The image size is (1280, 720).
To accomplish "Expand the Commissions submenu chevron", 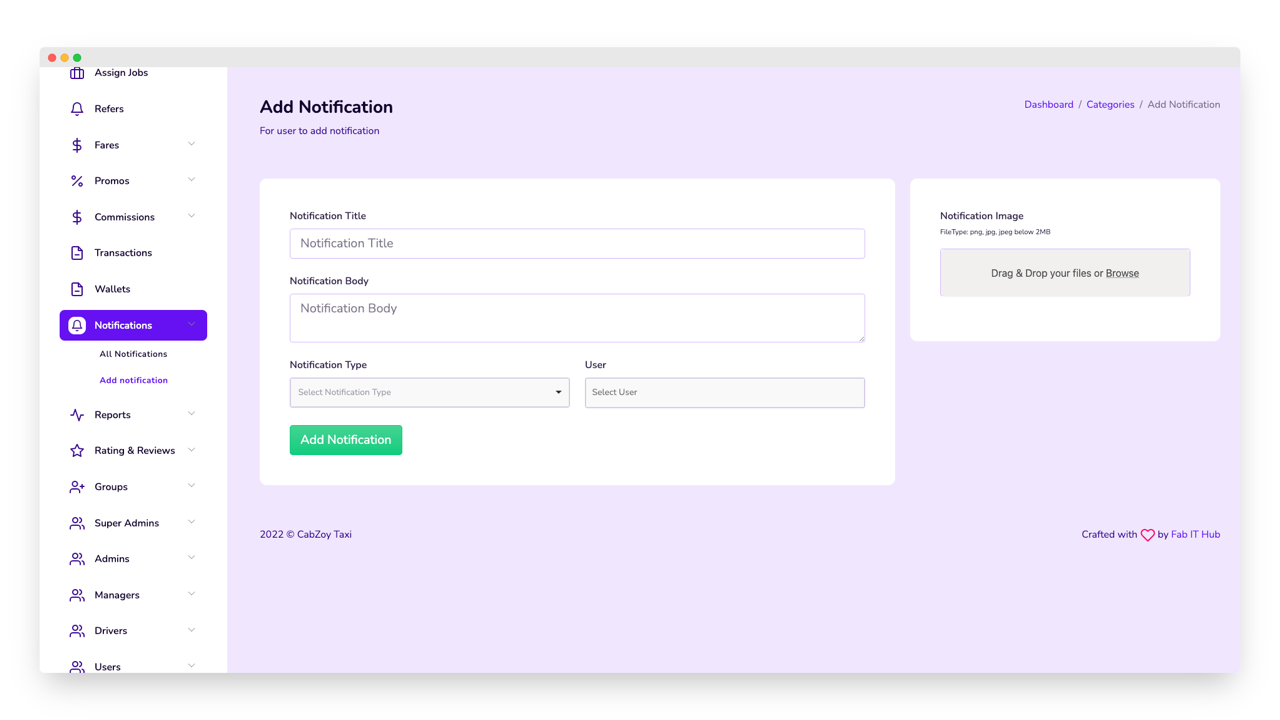I will (191, 216).
